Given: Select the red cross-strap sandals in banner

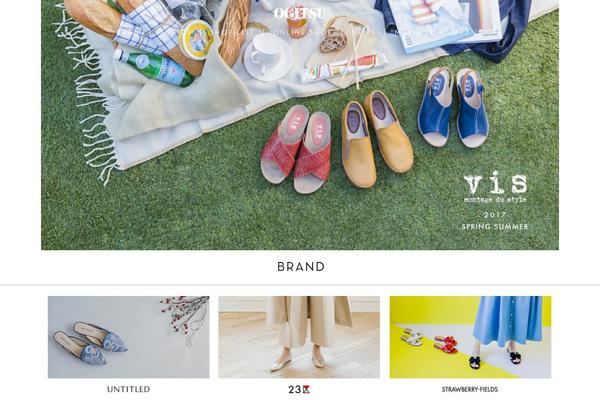Looking at the screenshot, I should click(296, 149).
